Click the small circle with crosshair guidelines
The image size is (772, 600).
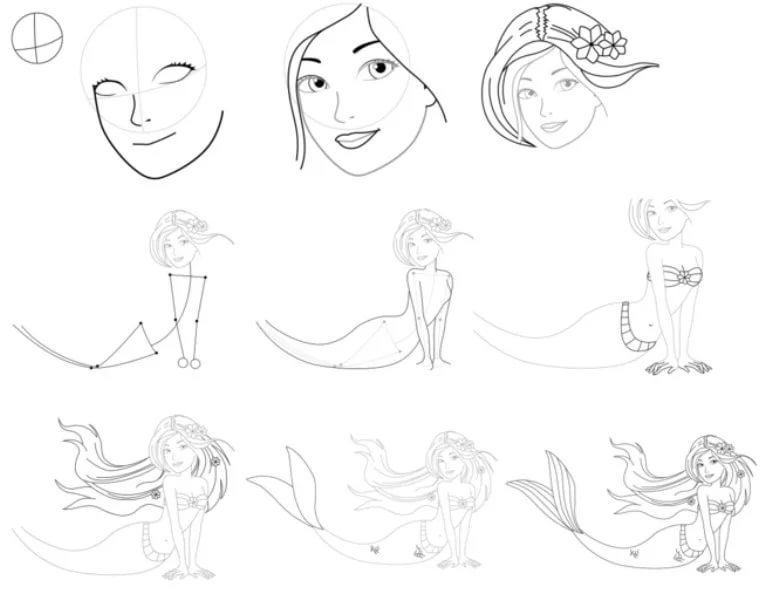[x=36, y=39]
